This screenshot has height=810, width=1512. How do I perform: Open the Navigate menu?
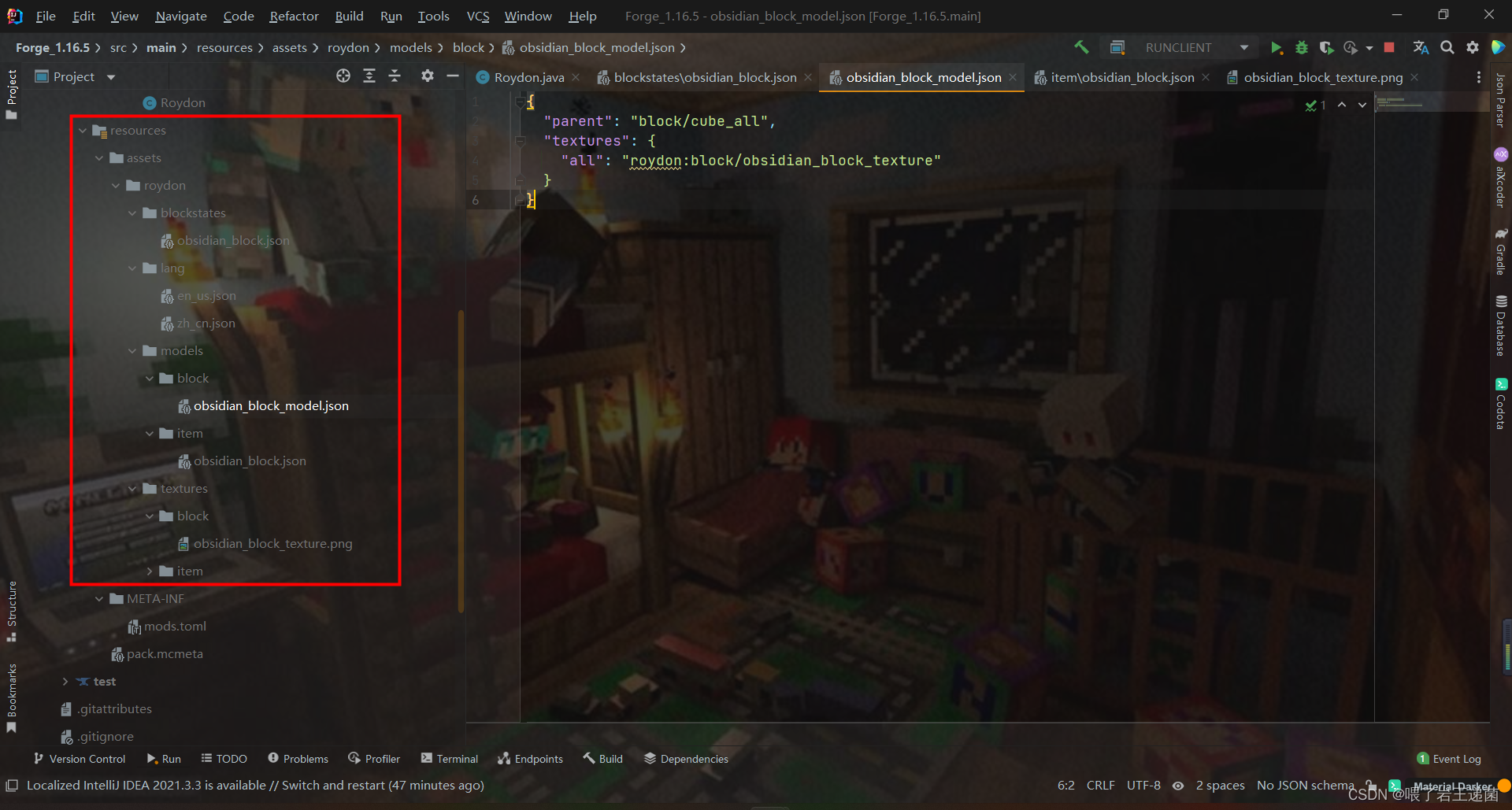click(x=181, y=16)
